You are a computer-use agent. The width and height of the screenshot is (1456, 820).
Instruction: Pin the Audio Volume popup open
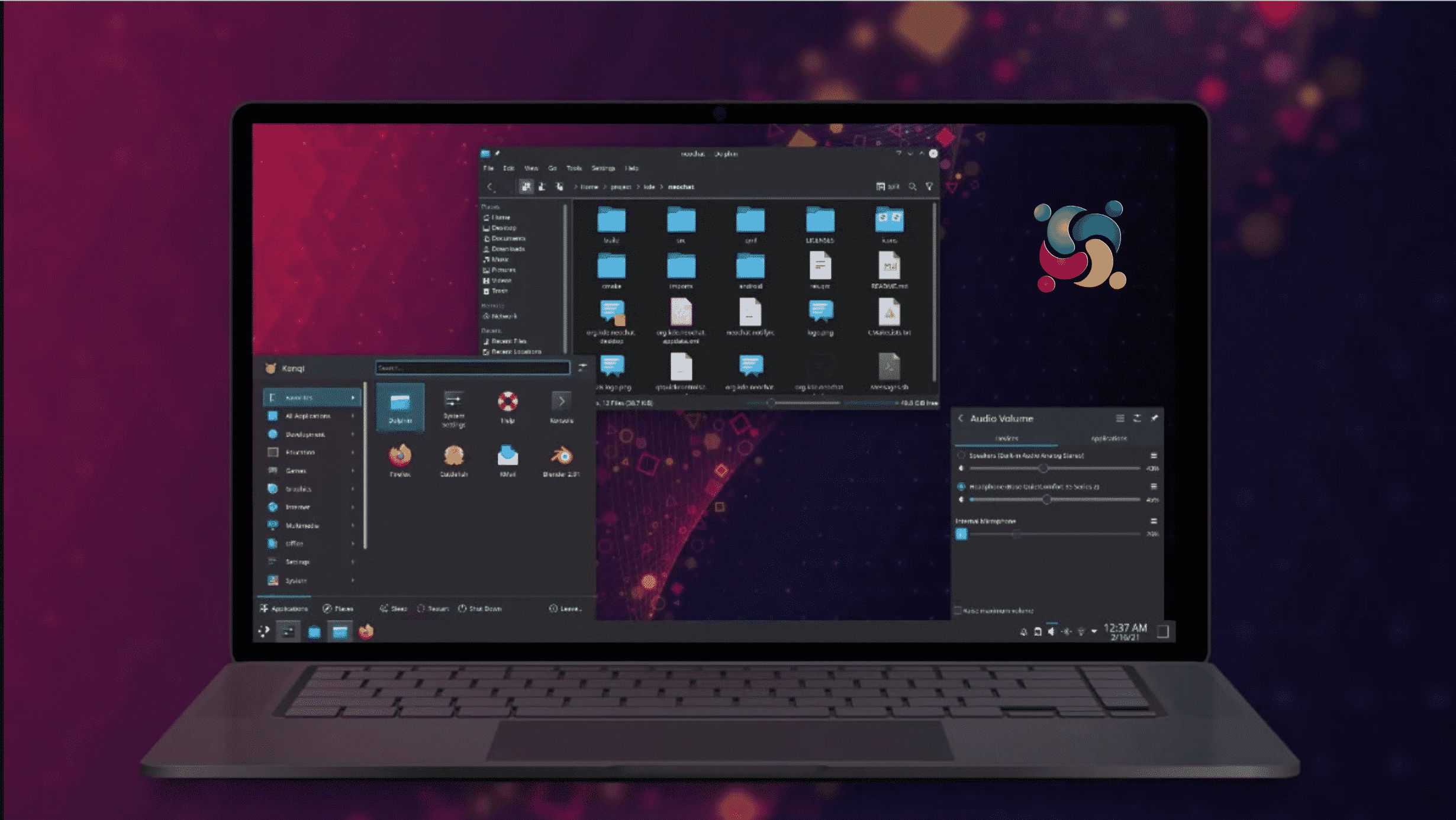pos(1154,418)
